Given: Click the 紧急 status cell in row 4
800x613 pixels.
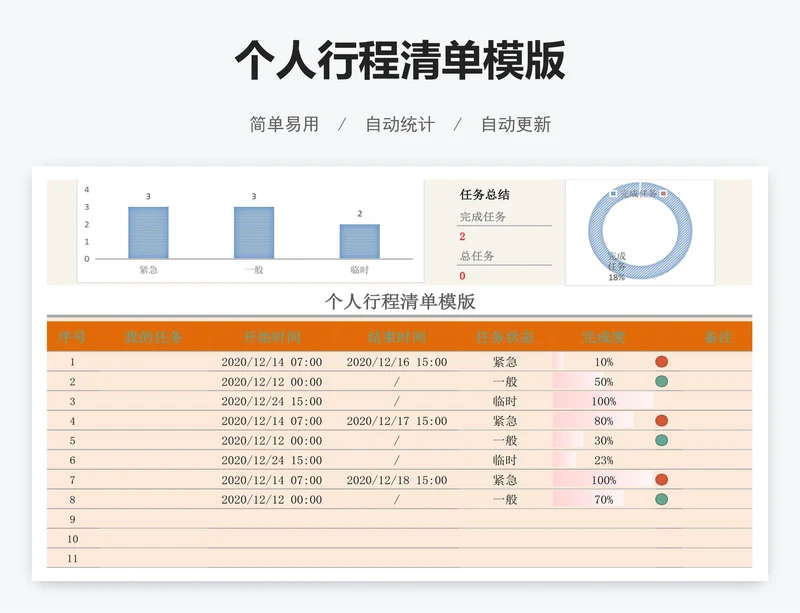Looking at the screenshot, I should coord(505,421).
